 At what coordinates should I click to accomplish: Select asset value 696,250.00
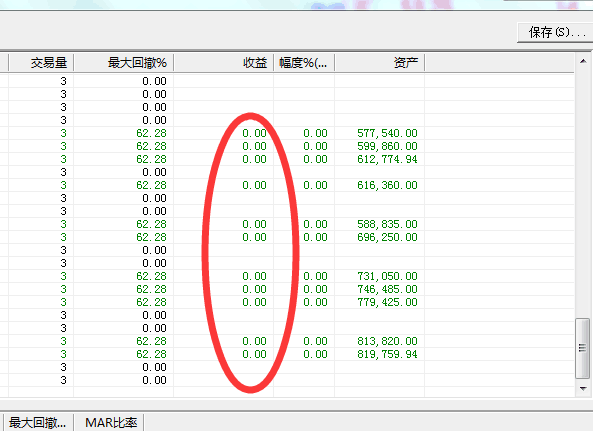click(x=387, y=237)
